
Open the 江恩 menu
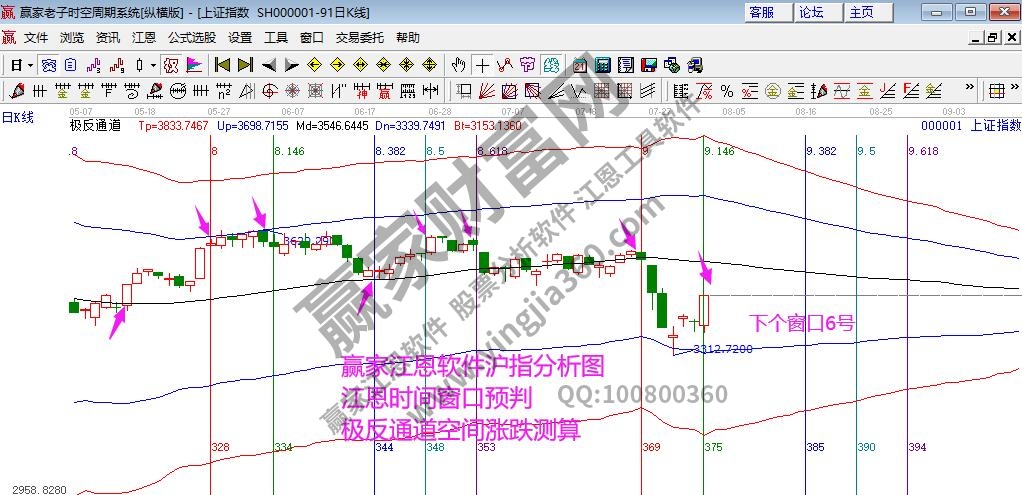(x=144, y=38)
